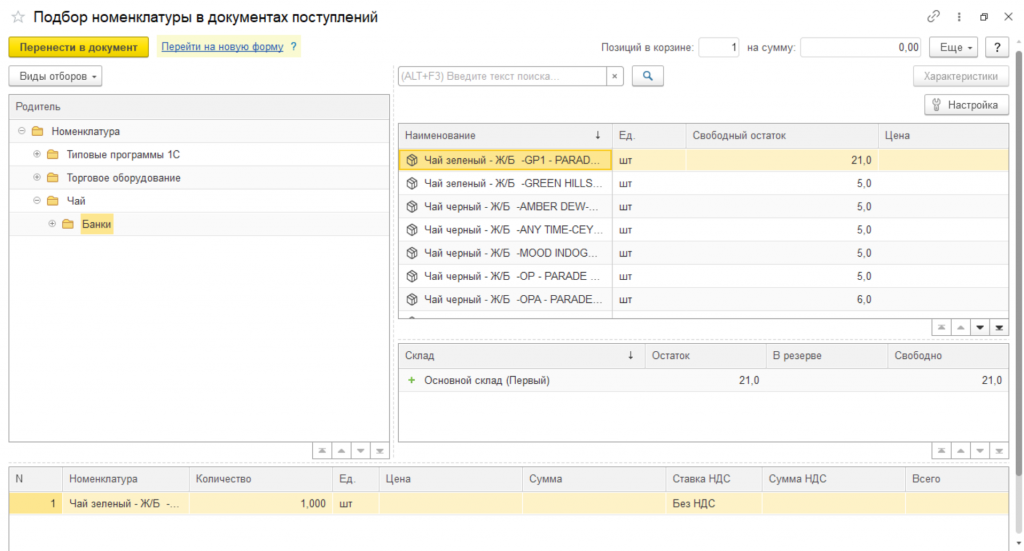This screenshot has height=551, width=1024.
Task: Open the Виды отборов dropdown
Action: 55,76
